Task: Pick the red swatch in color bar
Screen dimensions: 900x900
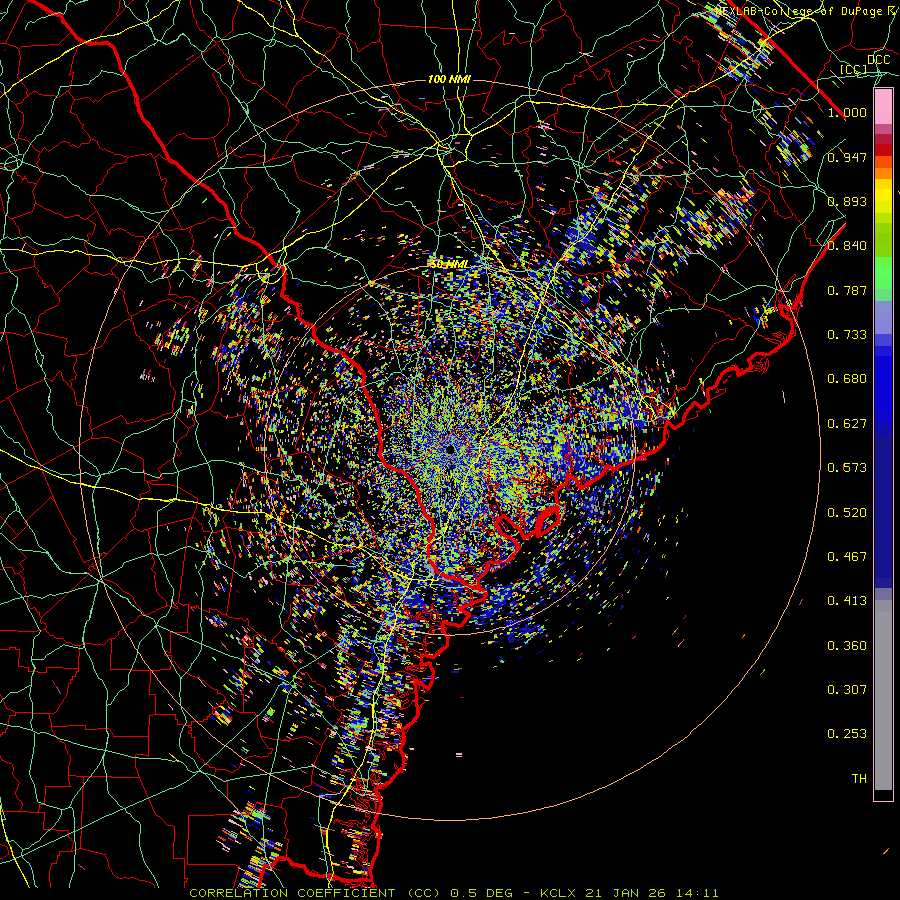Action: pos(883,150)
